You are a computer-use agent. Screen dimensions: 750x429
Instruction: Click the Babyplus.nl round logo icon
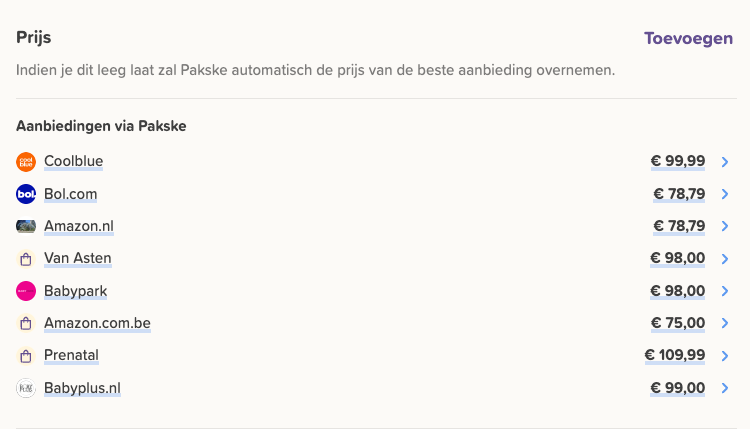(26, 388)
